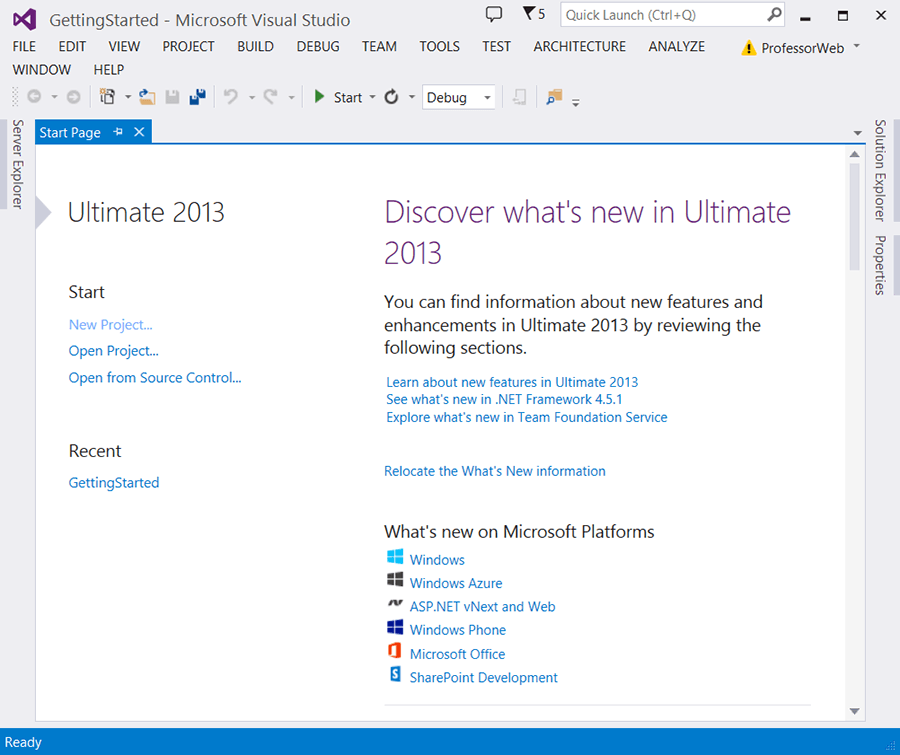Open the toolbar overflow options arrow
The height and width of the screenshot is (755, 900).
point(575,102)
